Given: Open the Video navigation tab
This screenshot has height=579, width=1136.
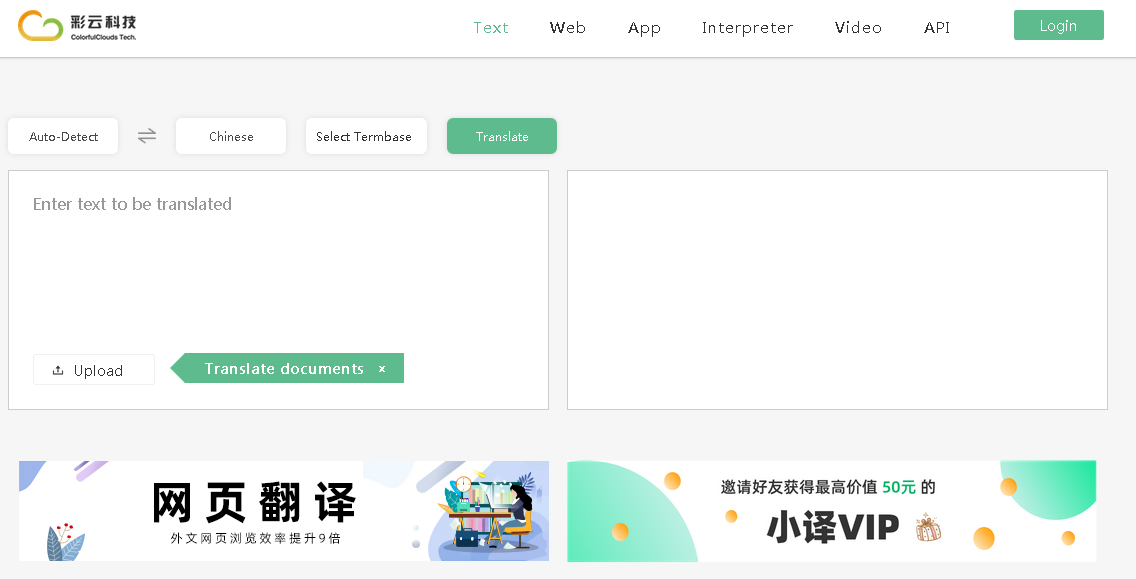Looking at the screenshot, I should 858,28.
